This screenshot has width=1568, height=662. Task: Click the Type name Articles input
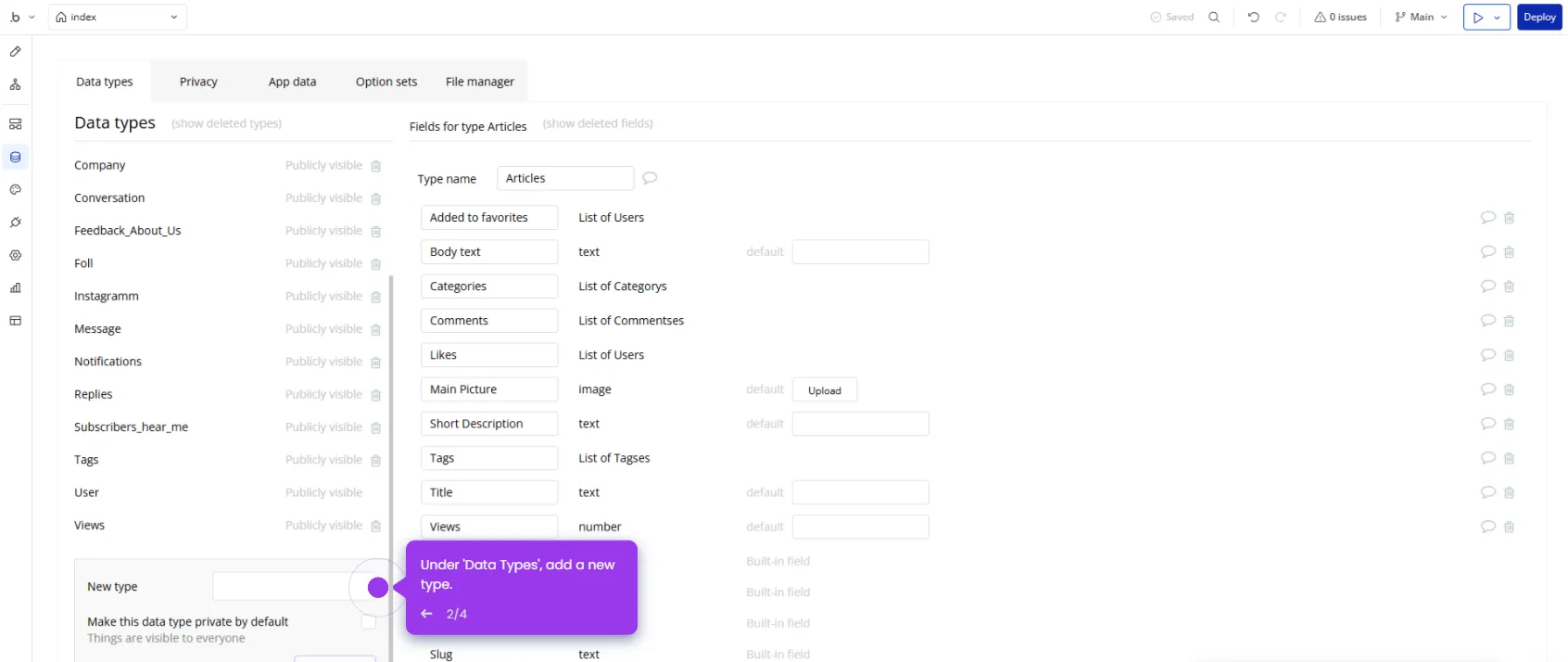pyautogui.click(x=565, y=178)
